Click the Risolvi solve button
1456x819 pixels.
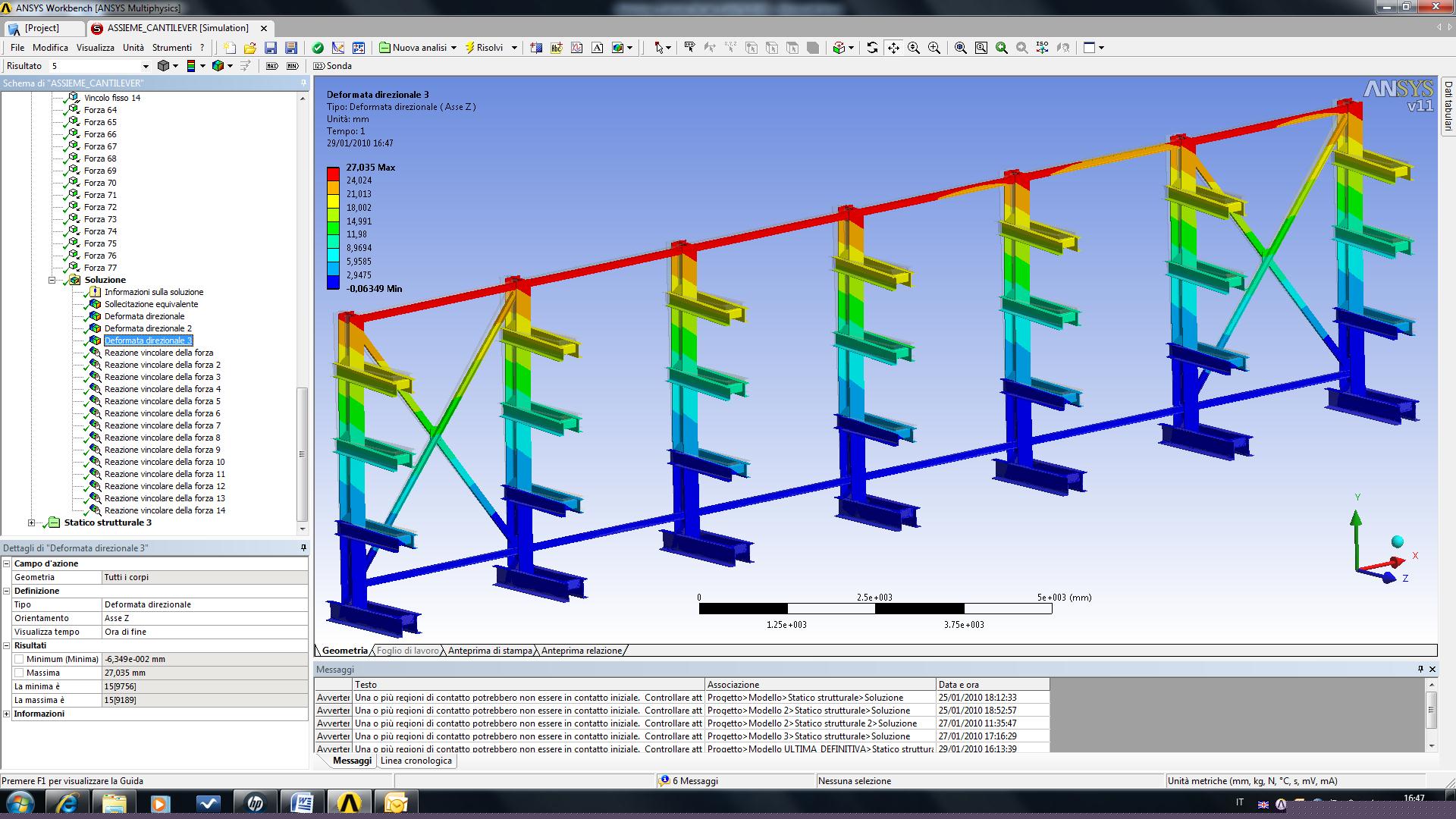coord(484,48)
